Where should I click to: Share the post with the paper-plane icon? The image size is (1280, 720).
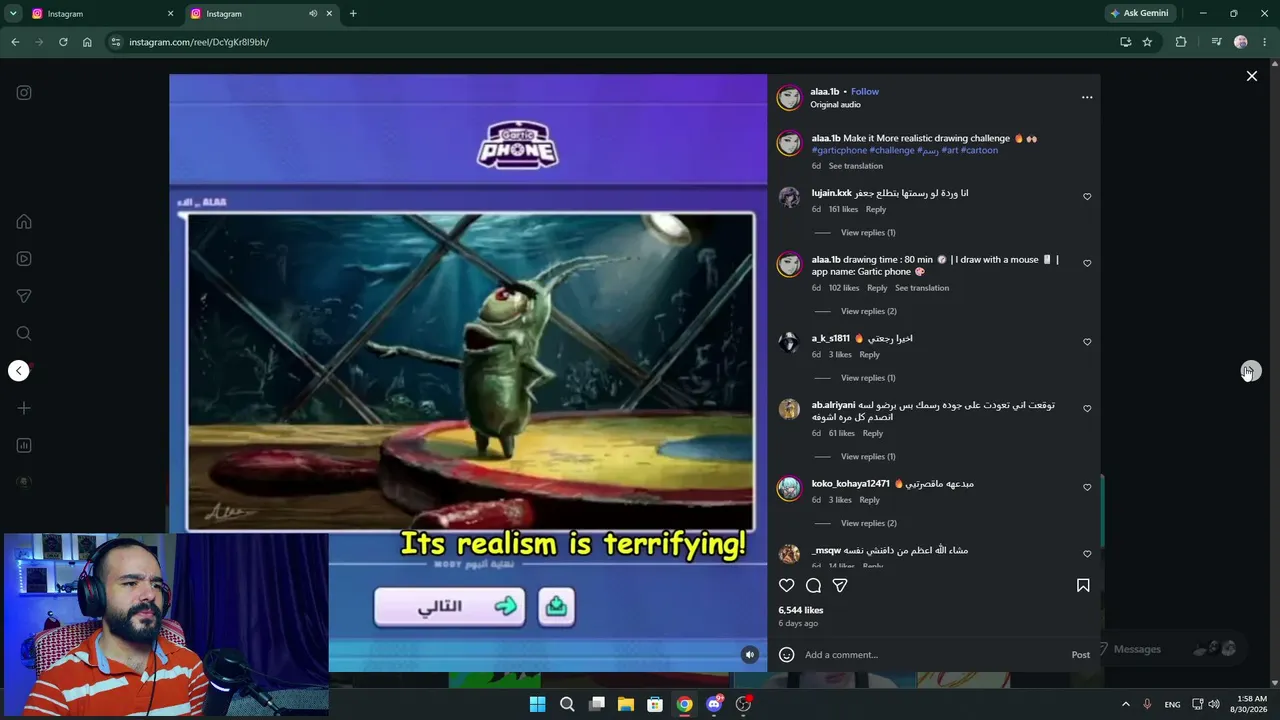(840, 586)
